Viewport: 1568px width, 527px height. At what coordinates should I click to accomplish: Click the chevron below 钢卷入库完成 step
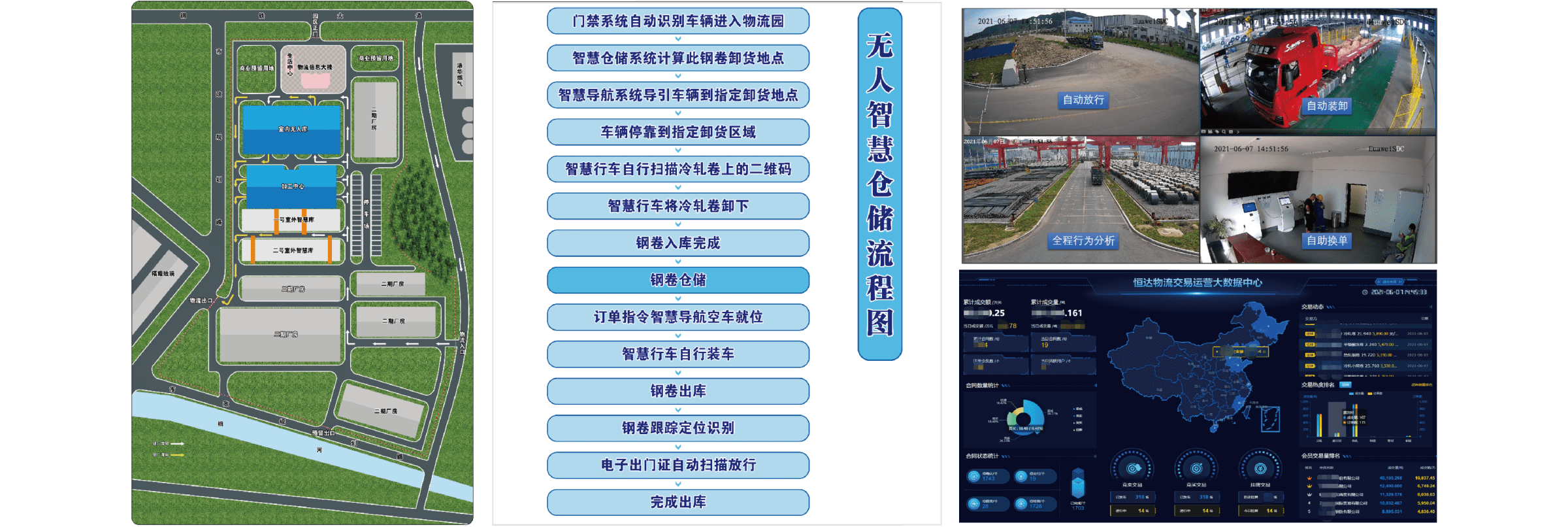click(x=678, y=262)
